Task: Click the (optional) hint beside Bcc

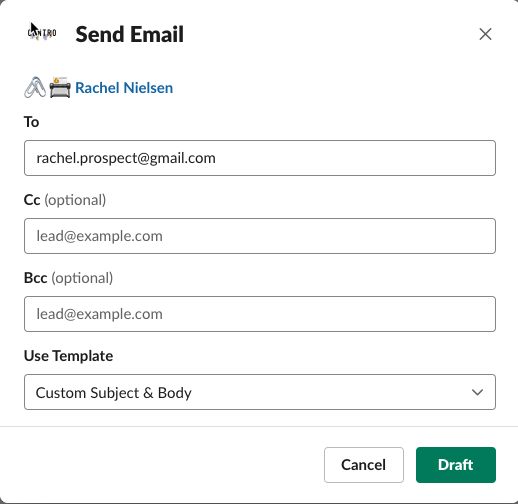Action: 82,278
